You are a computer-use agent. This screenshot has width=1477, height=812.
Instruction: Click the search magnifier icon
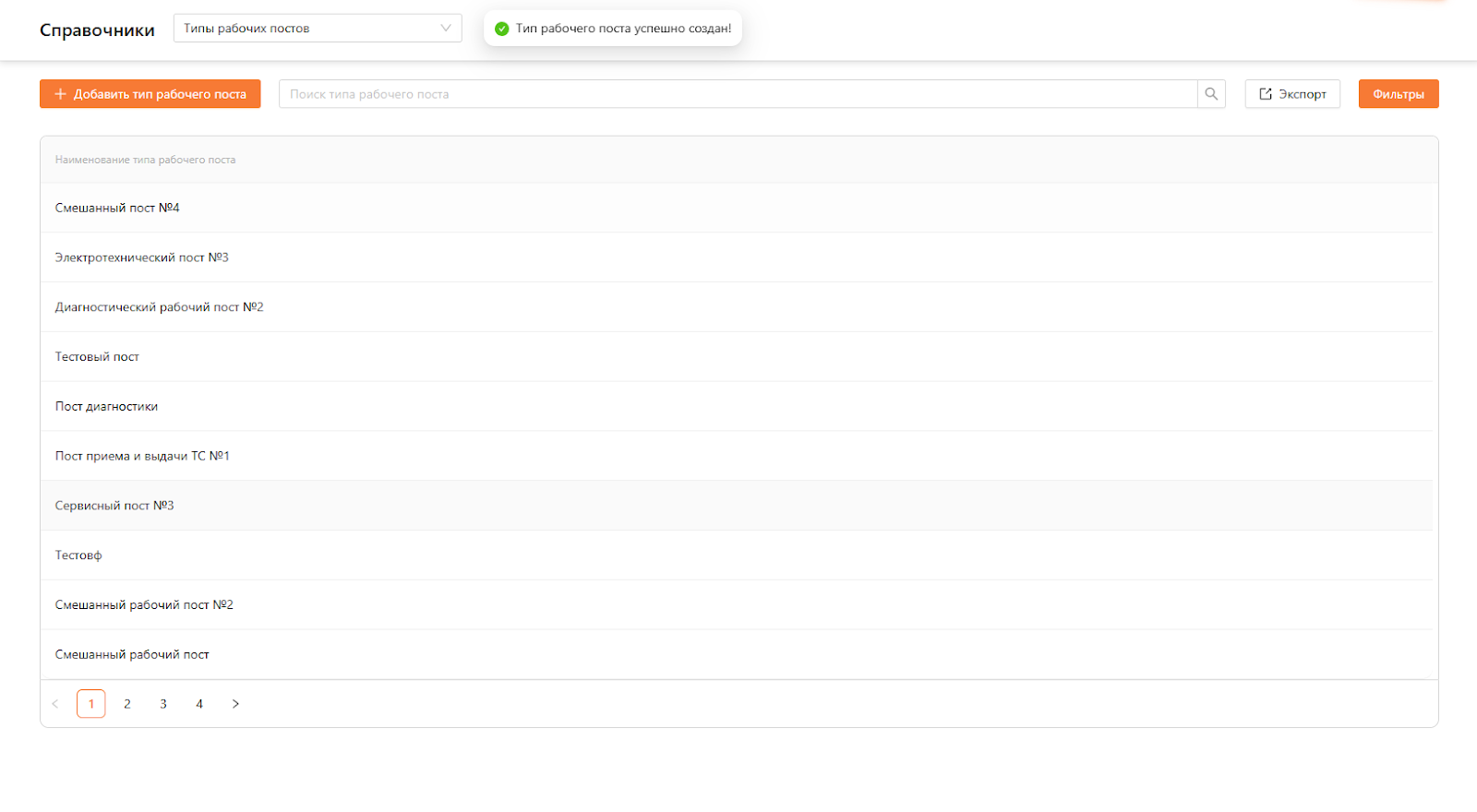1211,94
